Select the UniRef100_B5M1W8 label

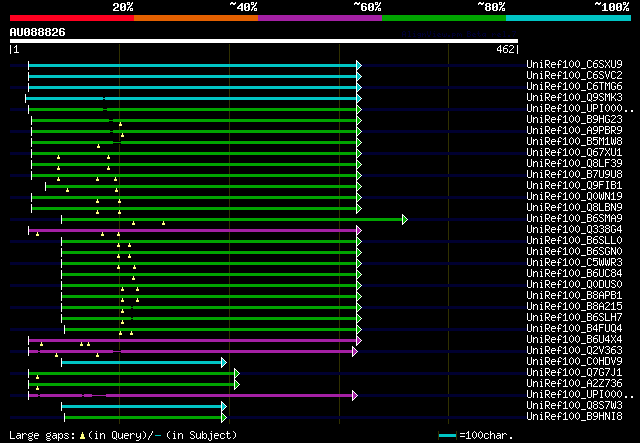[x=574, y=142]
